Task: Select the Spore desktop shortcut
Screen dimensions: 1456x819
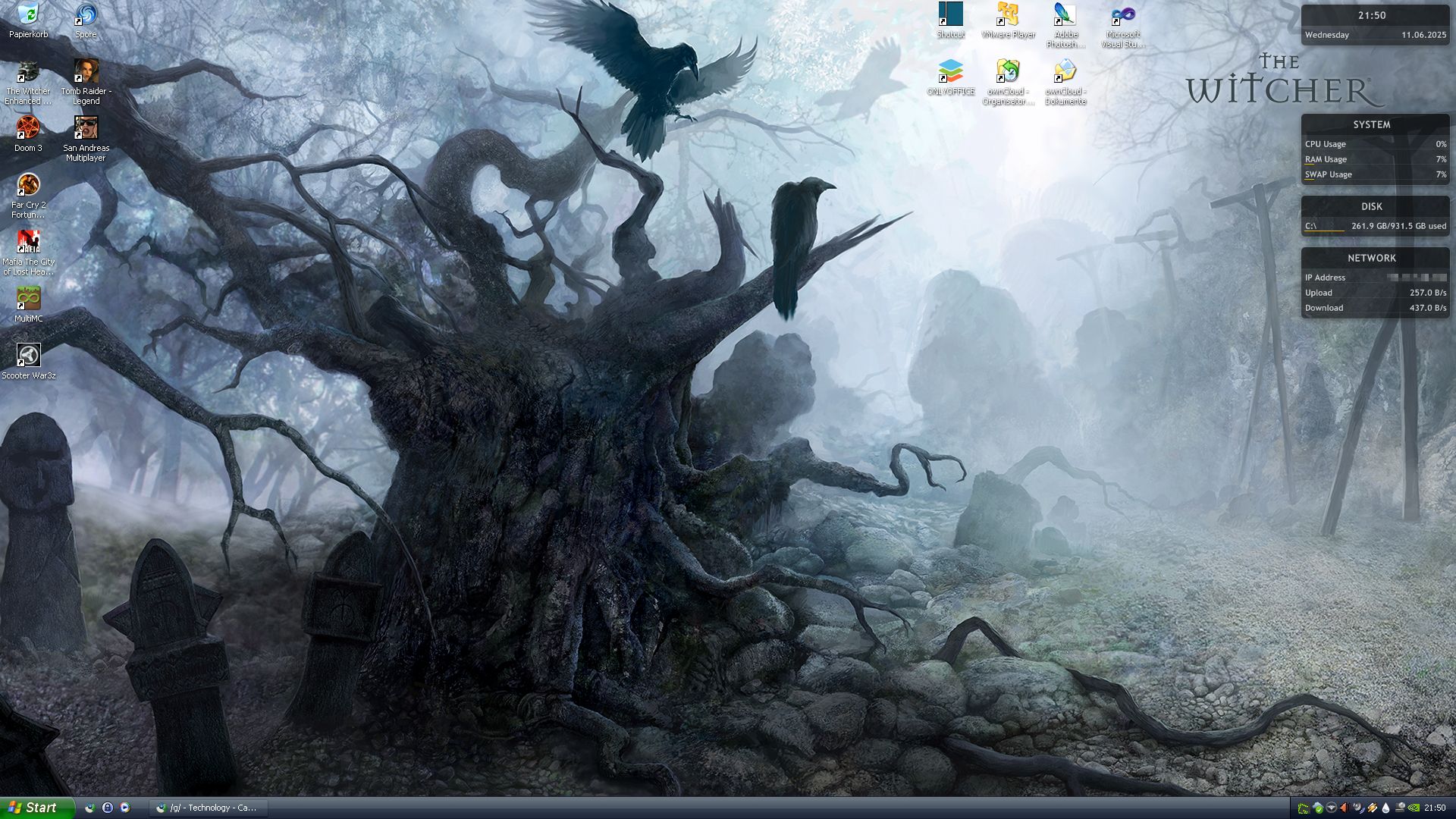Action: 86,20
